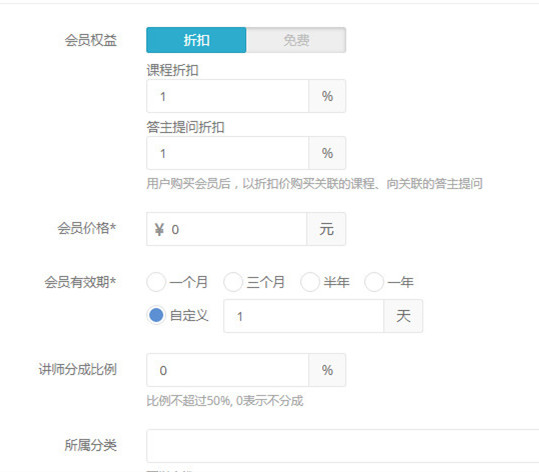
Task: Click the % addon beside 讲师分成比例
Action: [327, 370]
